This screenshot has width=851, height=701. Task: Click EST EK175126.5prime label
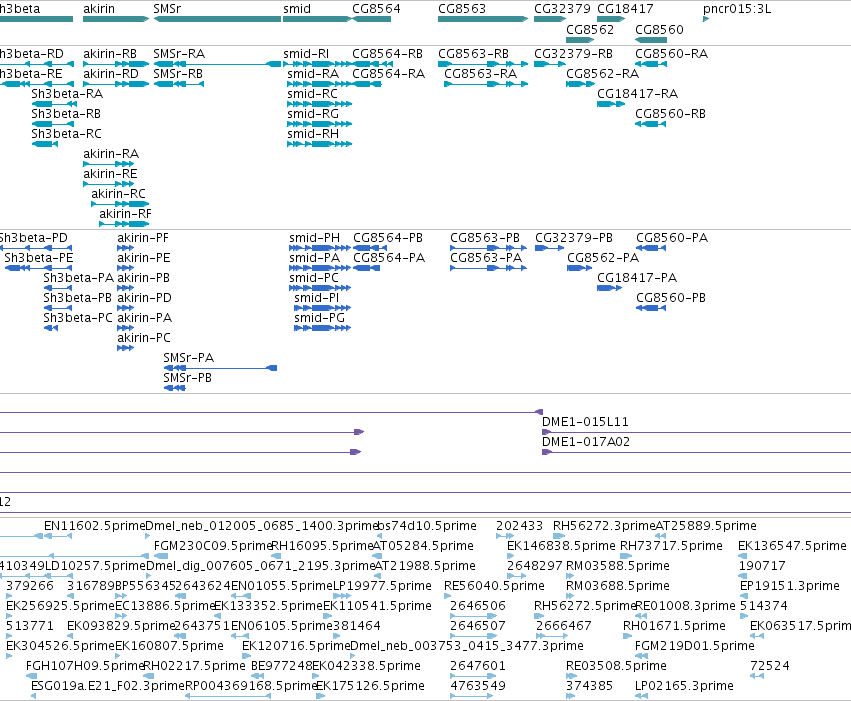click(x=370, y=687)
